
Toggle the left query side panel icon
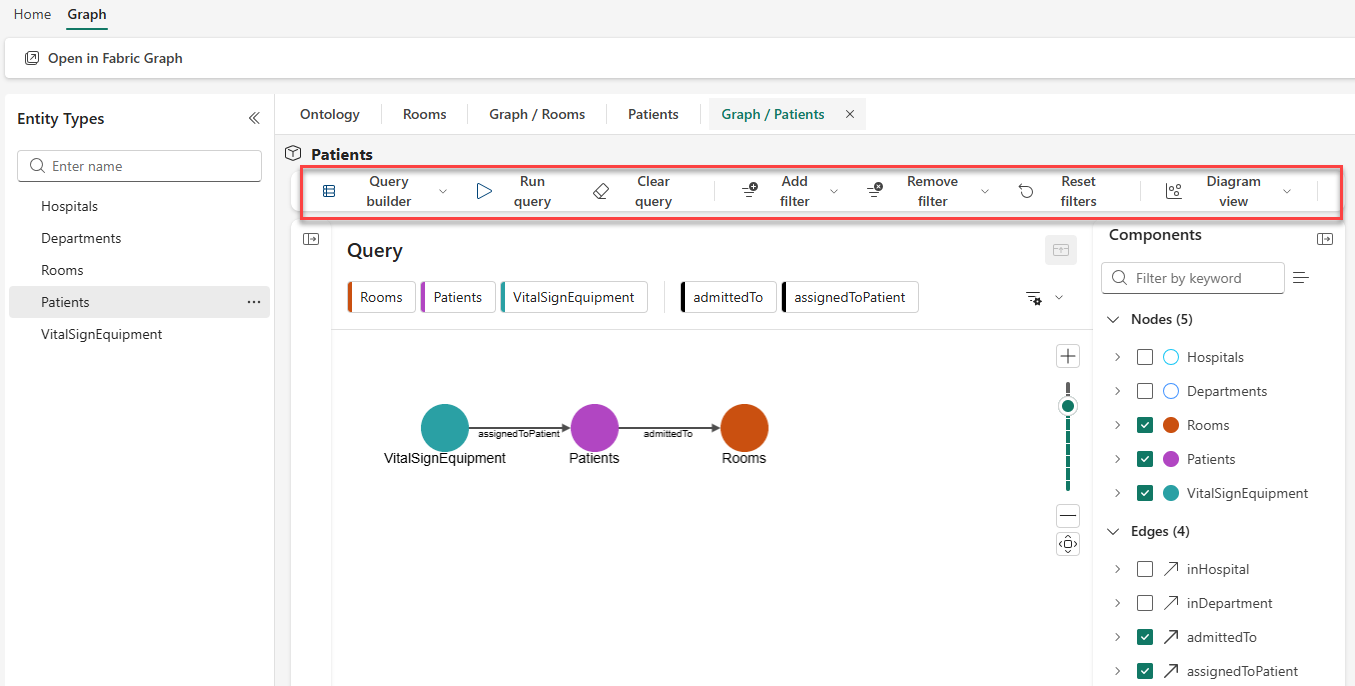311,239
